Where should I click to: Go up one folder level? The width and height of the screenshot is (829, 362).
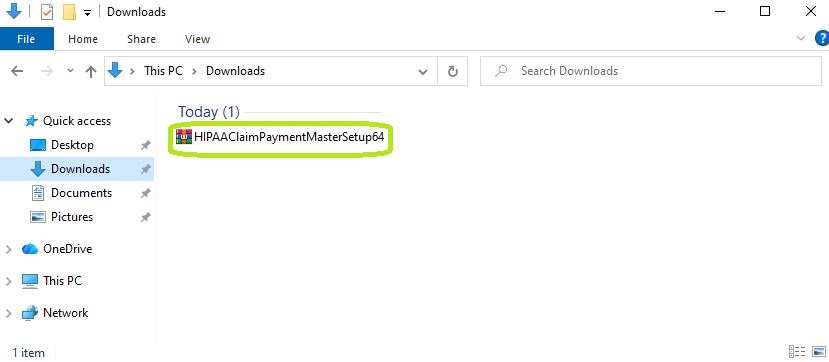pos(90,71)
